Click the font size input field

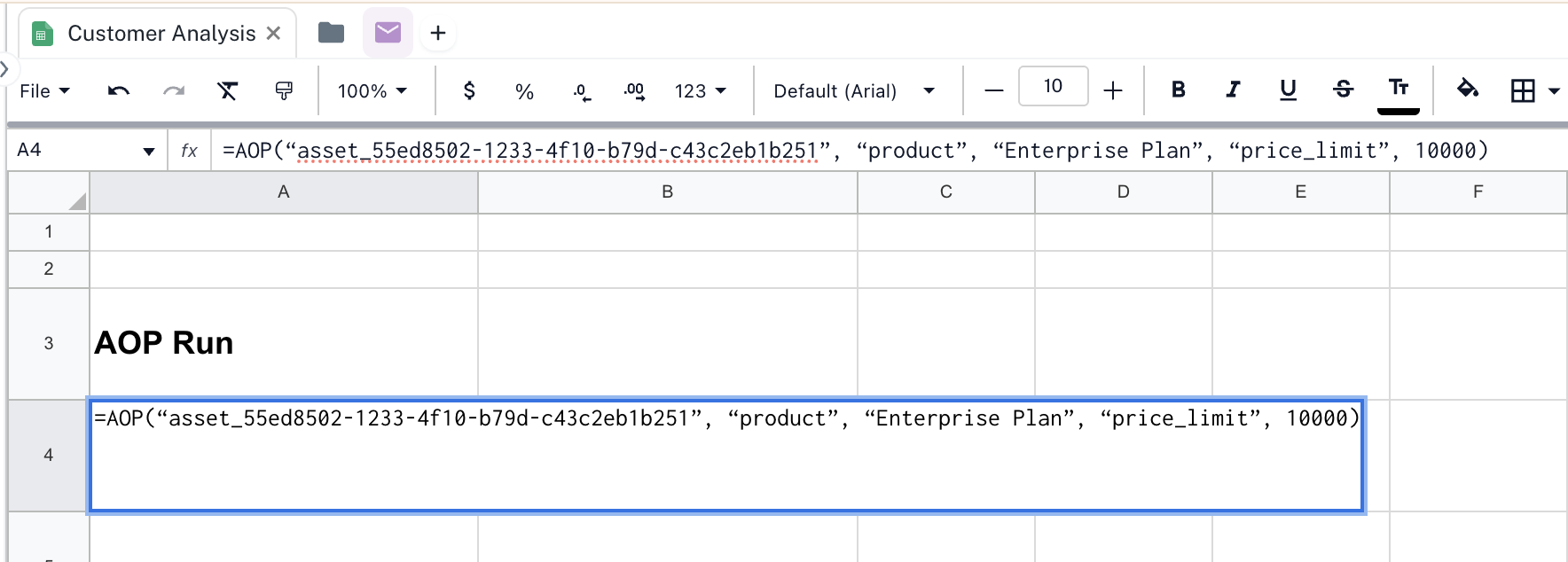pos(1053,87)
